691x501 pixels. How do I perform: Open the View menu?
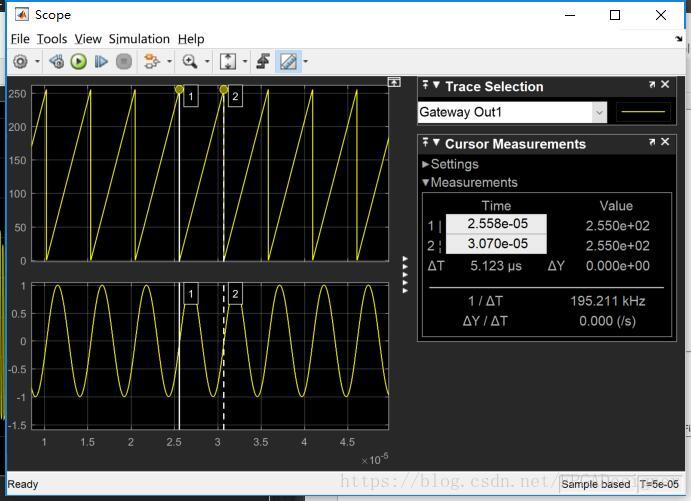coord(88,39)
